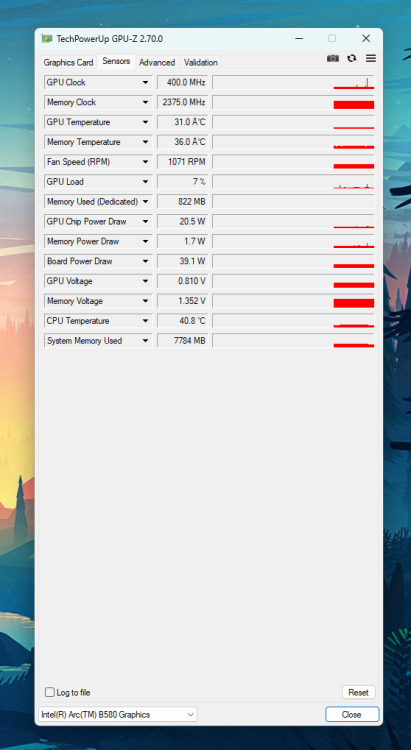Viewport: 411px width, 750px height.
Task: Click the 822 MB memory used value
Action: [x=183, y=202]
